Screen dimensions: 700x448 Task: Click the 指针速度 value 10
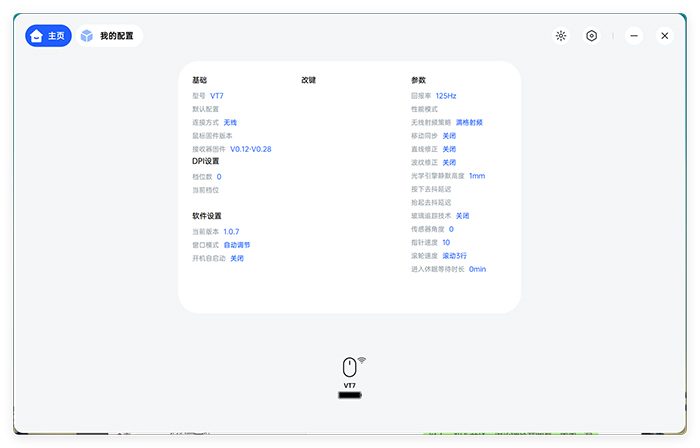pos(446,242)
